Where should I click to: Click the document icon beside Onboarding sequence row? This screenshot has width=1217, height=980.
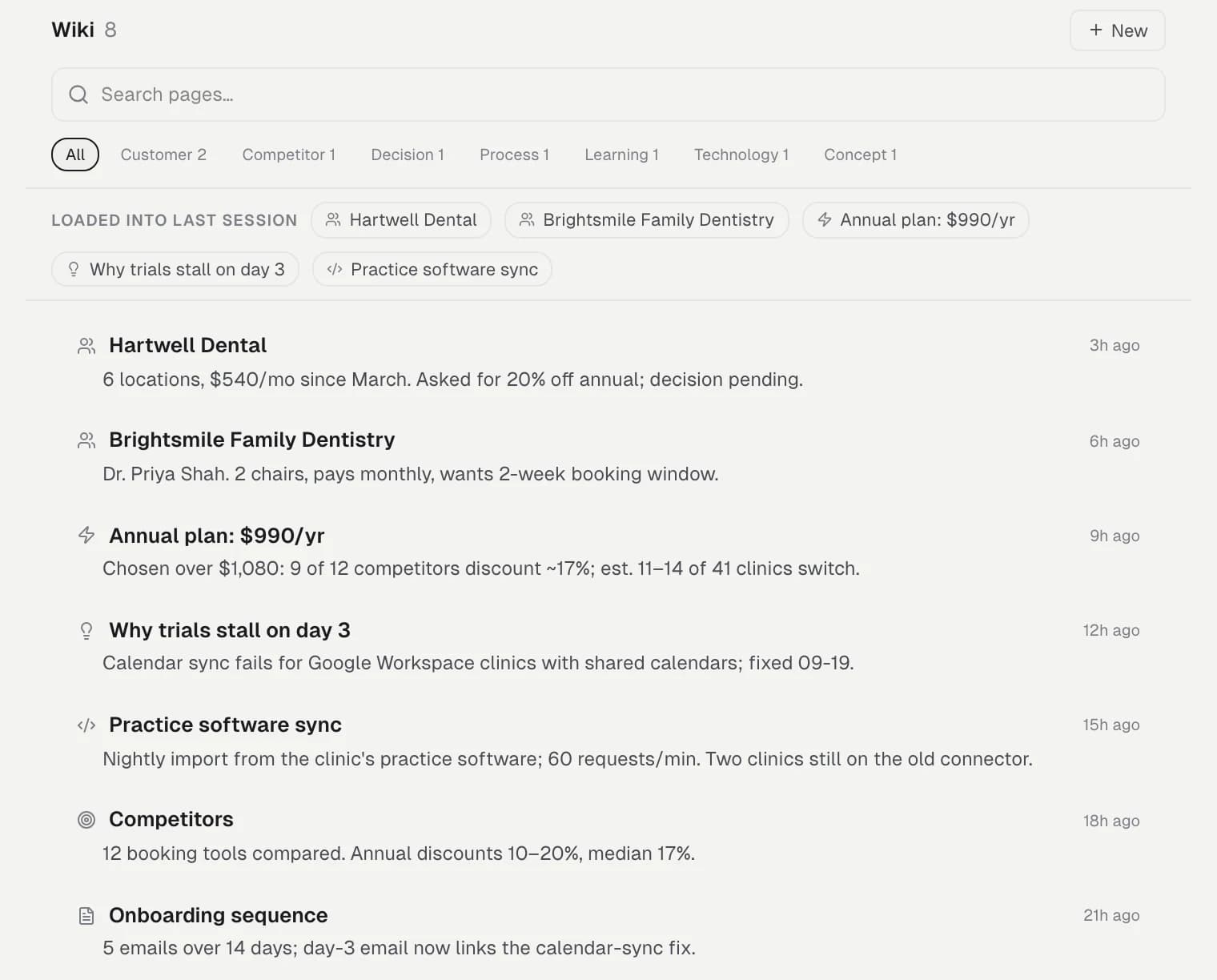[x=86, y=916]
